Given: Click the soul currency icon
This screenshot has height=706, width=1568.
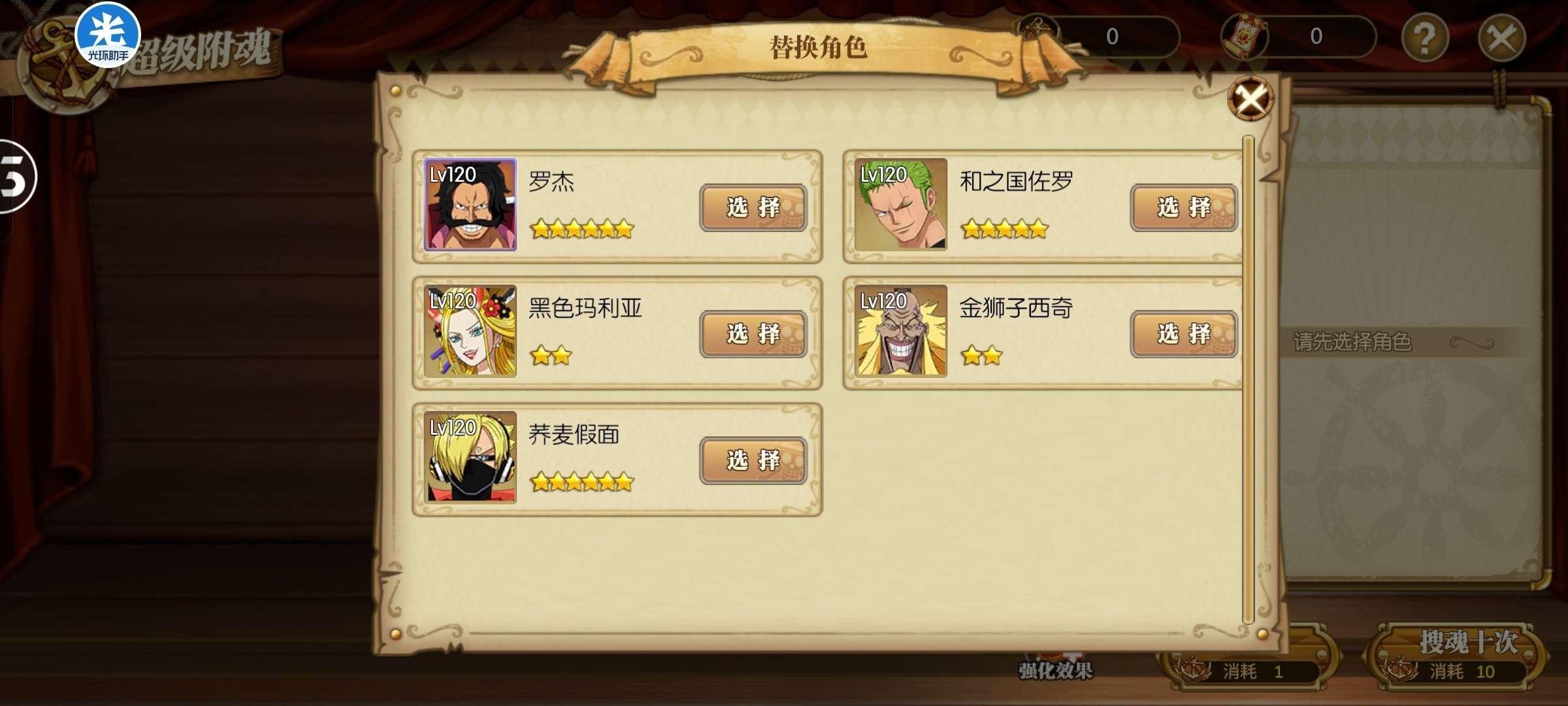Looking at the screenshot, I should click(x=1037, y=33).
